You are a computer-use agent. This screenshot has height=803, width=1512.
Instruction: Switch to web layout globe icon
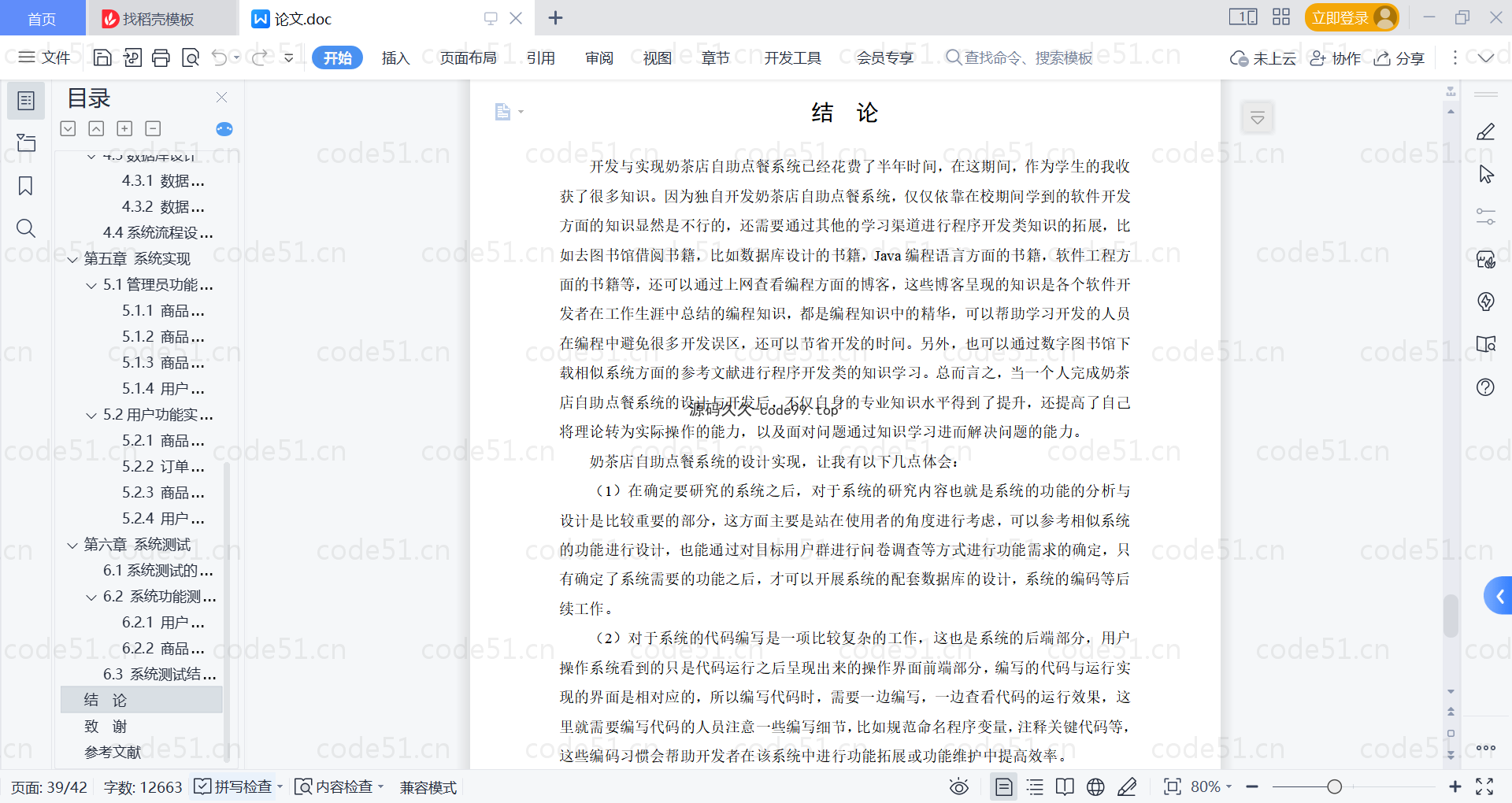[1095, 786]
